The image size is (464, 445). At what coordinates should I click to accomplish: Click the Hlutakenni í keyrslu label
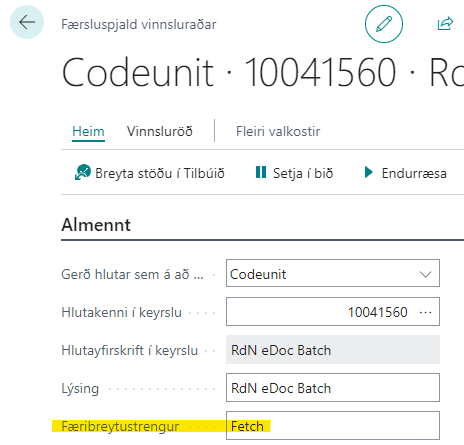coord(121,312)
